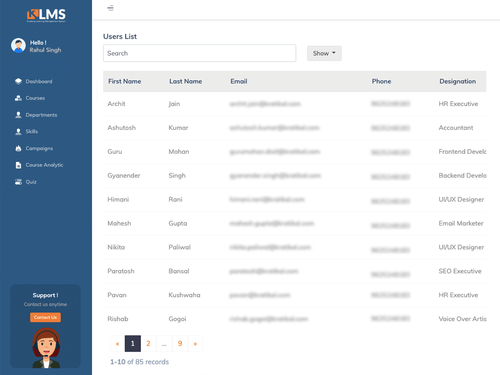Click last name Mohan

coord(179,152)
